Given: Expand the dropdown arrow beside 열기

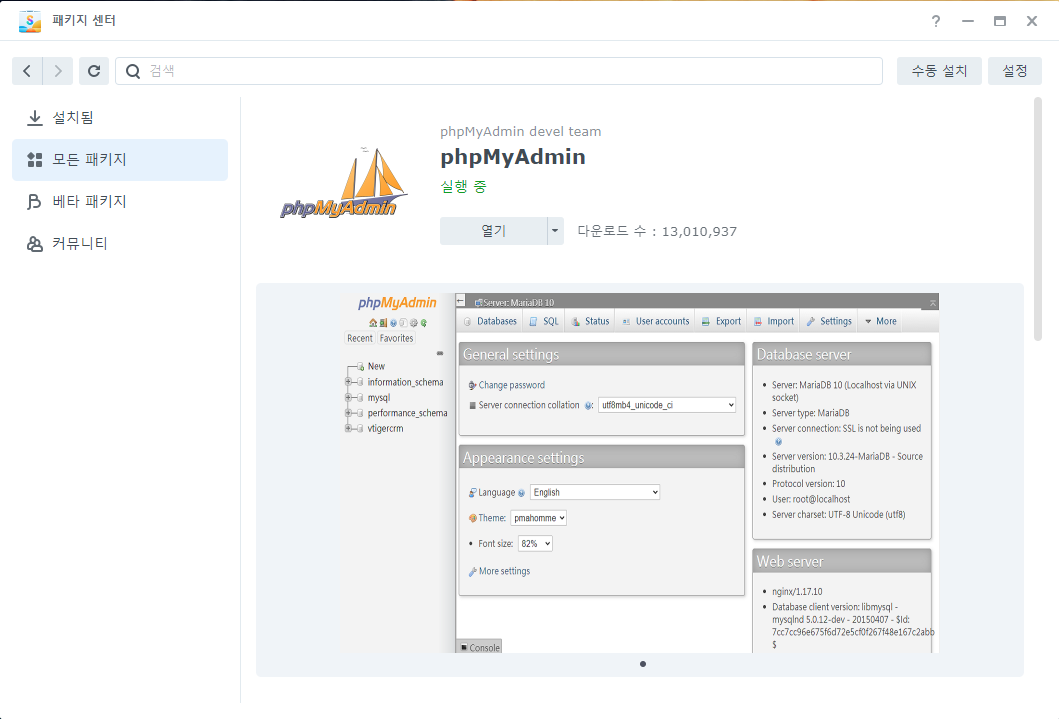Looking at the screenshot, I should click(x=555, y=231).
